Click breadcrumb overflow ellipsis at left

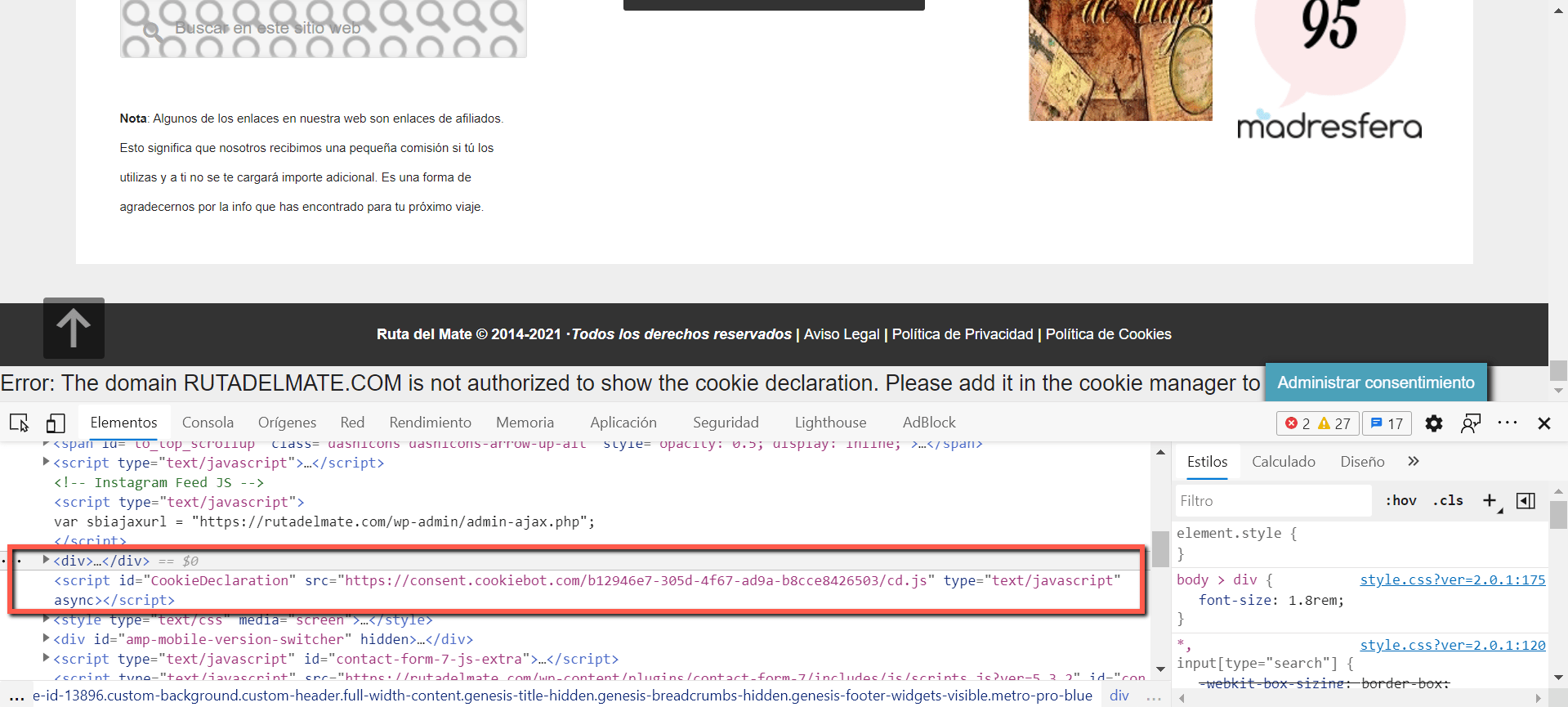(x=16, y=696)
